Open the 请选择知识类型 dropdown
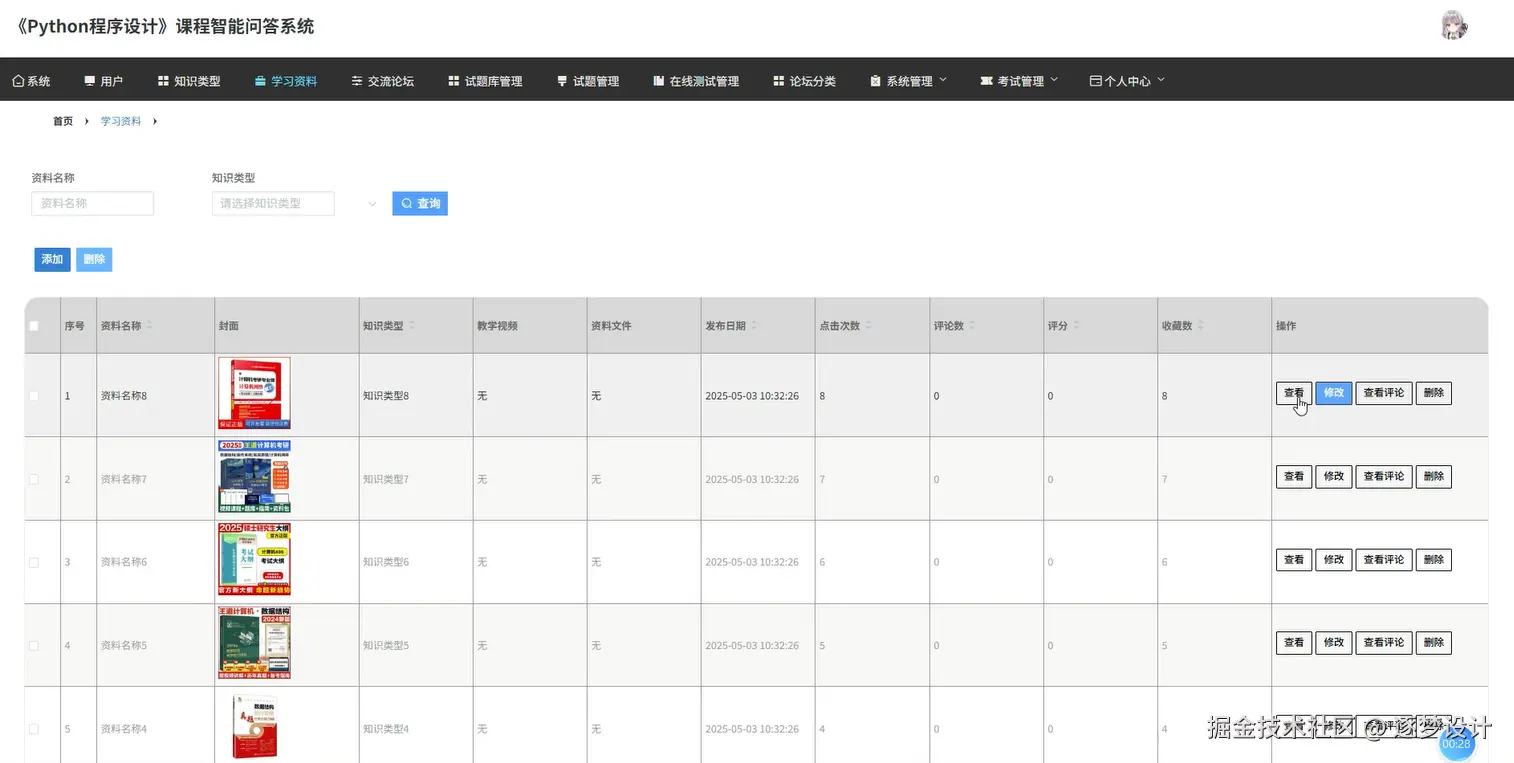1514x763 pixels. (x=273, y=203)
